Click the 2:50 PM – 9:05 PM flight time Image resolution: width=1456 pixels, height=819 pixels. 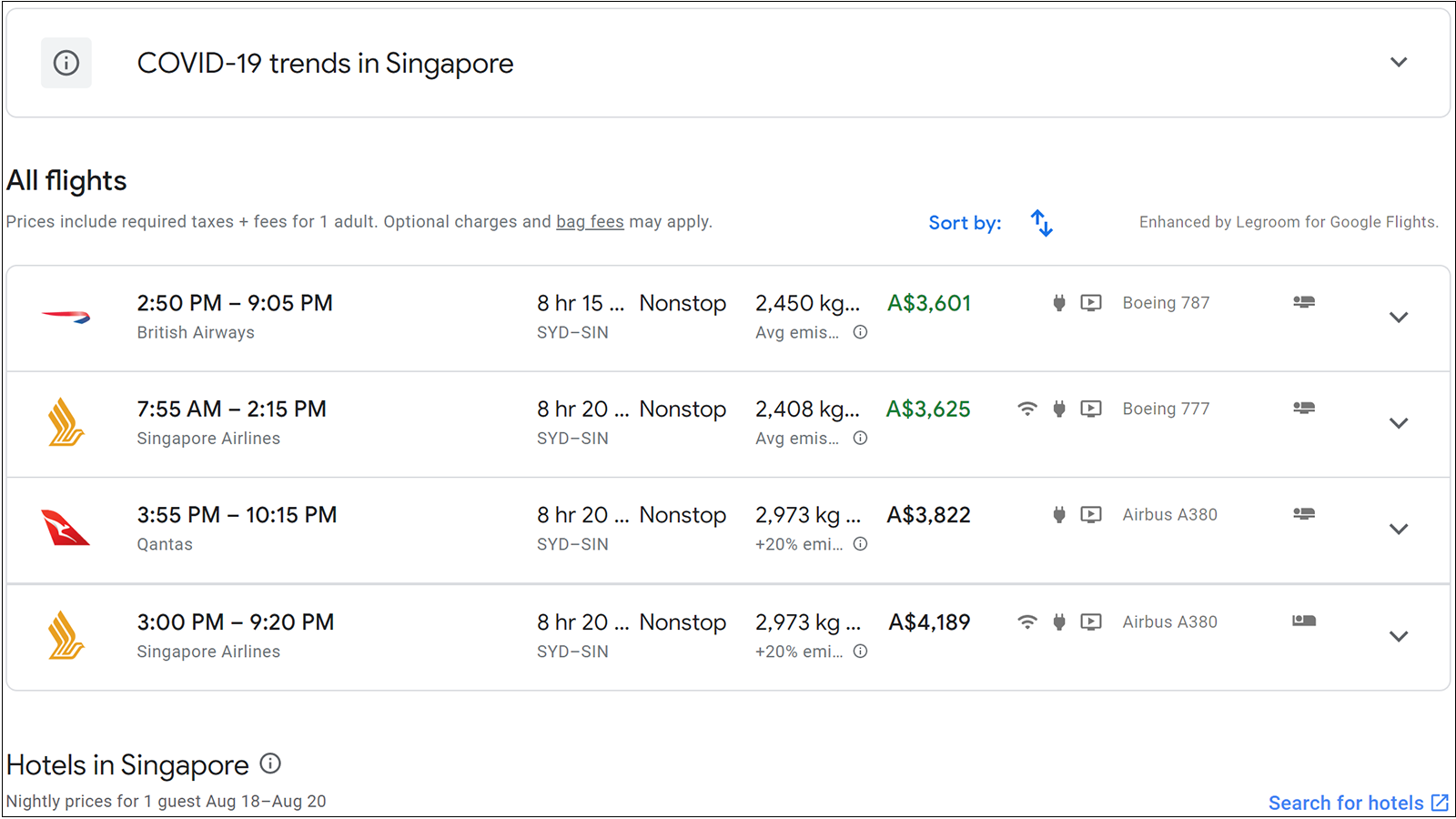click(x=235, y=303)
